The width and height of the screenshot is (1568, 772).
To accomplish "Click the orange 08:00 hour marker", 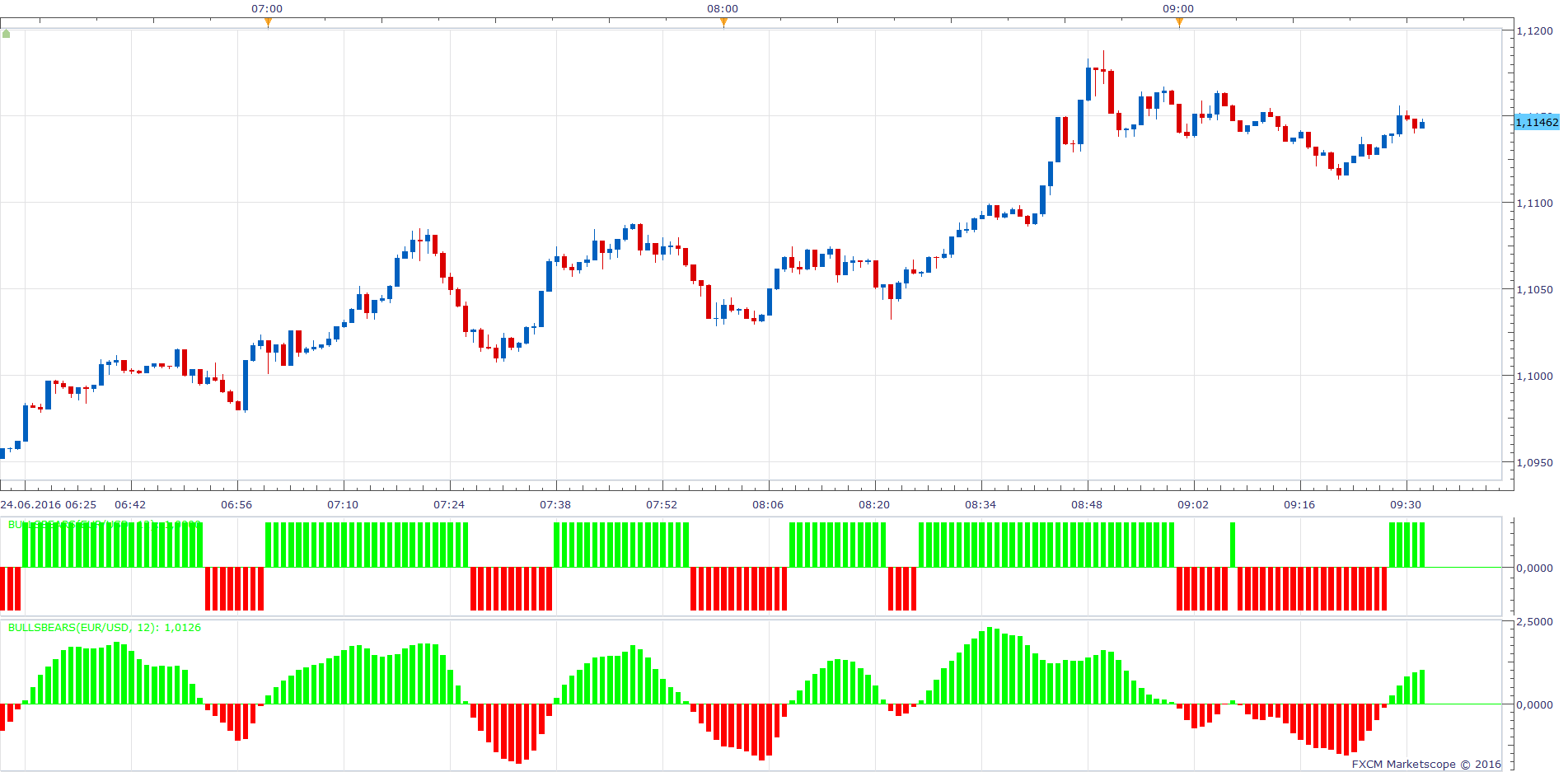I will (723, 22).
